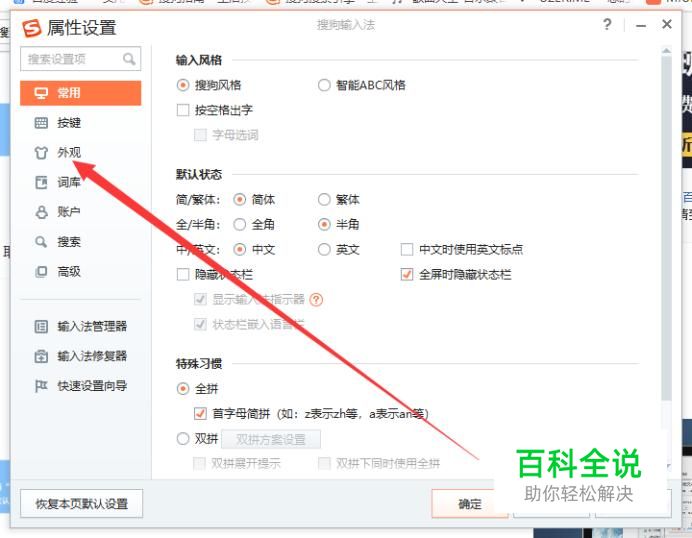Click the scrollbar up arrow

click(666, 51)
